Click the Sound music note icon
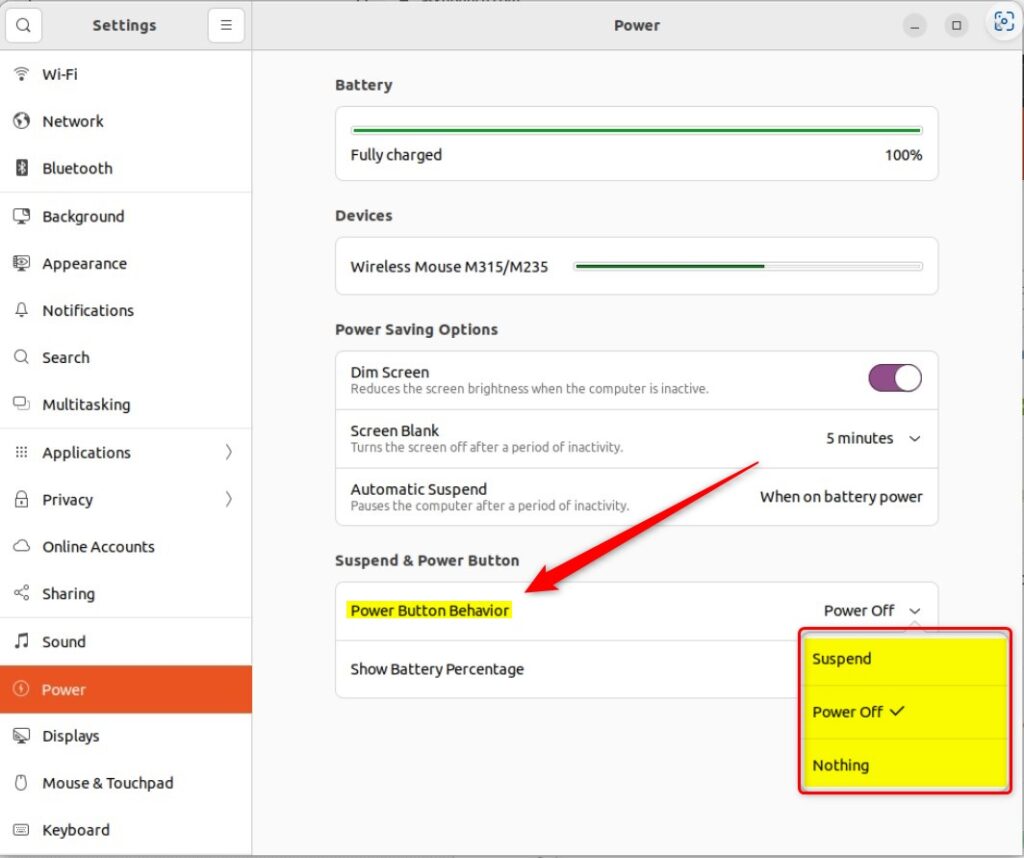Viewport: 1024px width, 858px height. (x=21, y=641)
